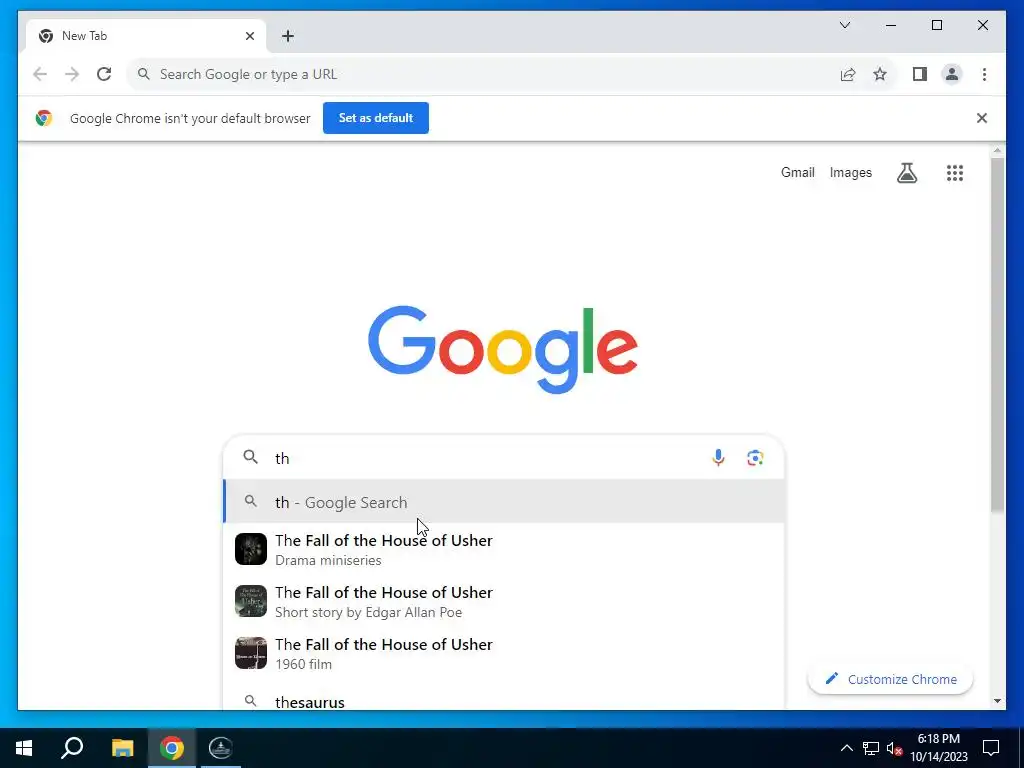Open Chrome's three-dot menu
1024x768 pixels.
[984, 74]
